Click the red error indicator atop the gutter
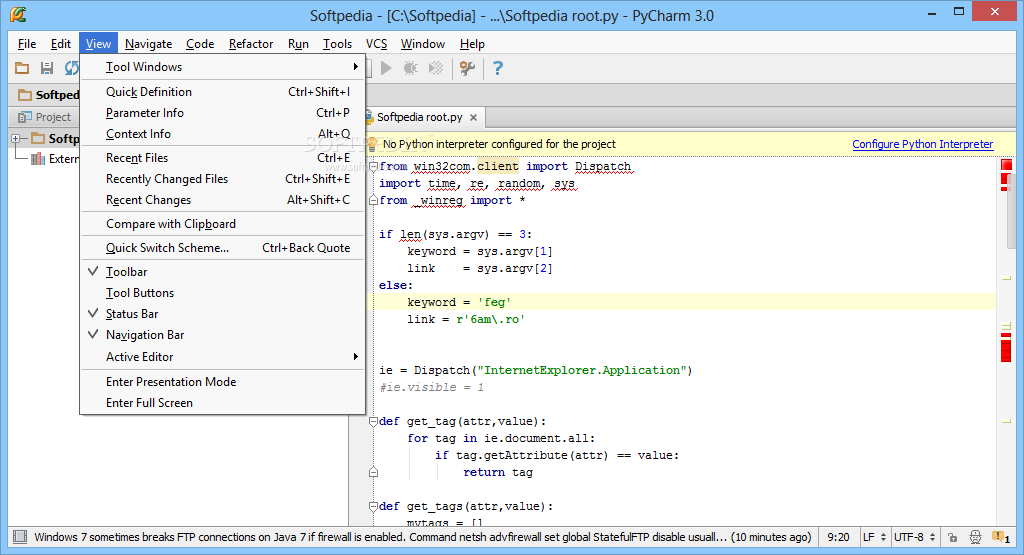 coord(1006,165)
